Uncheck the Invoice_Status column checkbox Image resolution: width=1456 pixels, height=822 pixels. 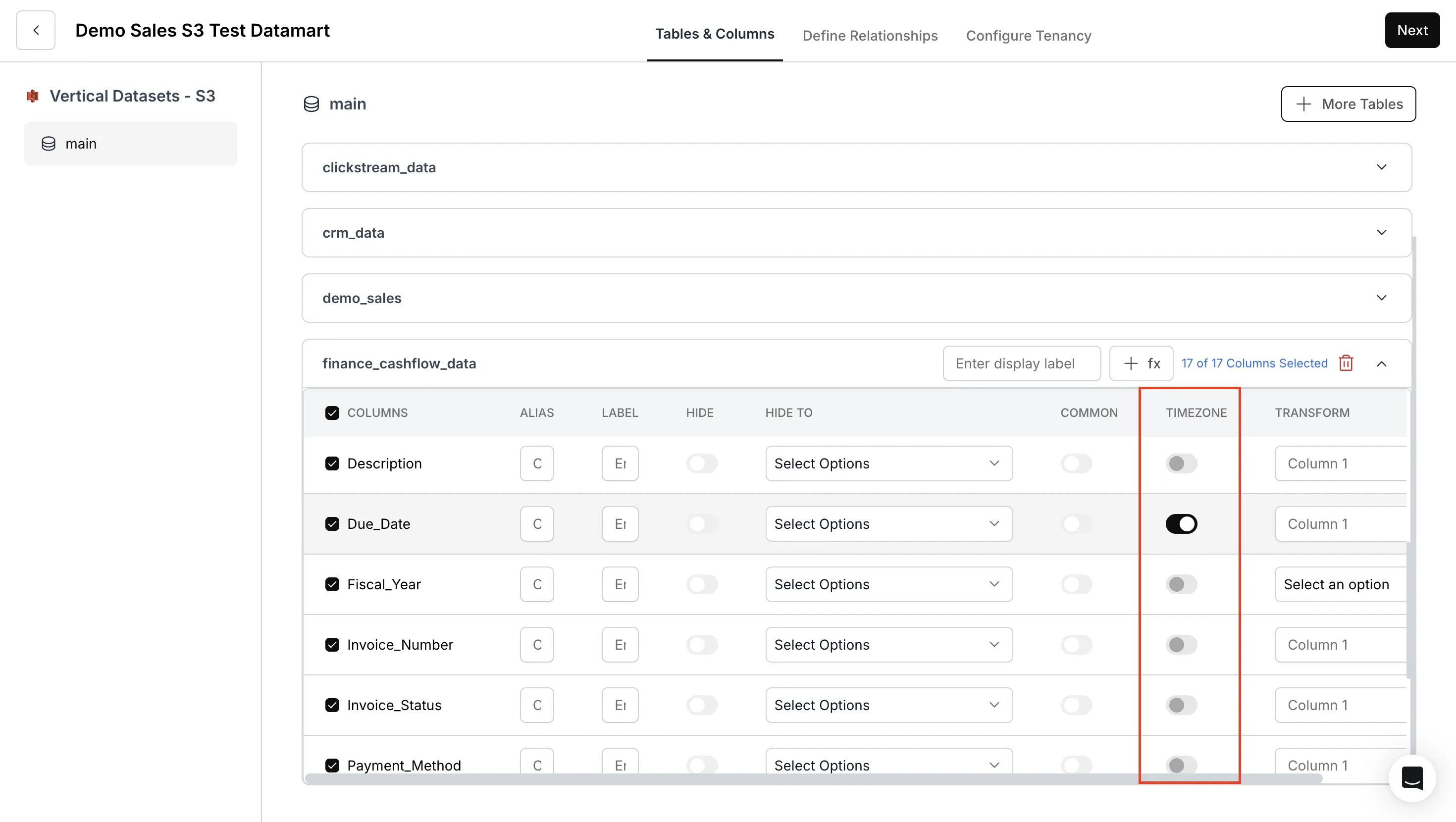coord(332,705)
